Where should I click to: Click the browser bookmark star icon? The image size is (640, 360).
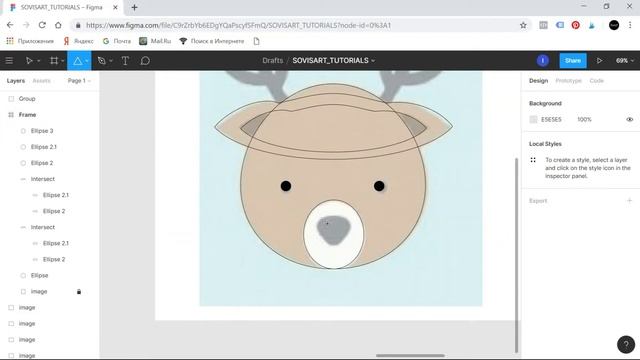[523, 25]
